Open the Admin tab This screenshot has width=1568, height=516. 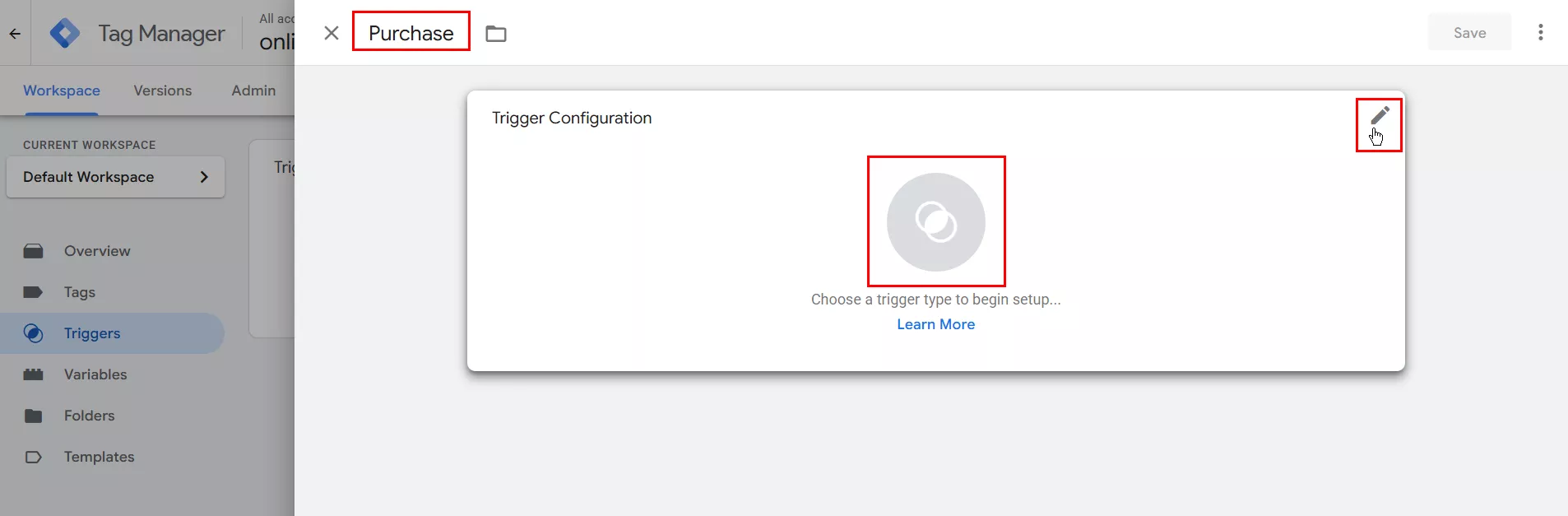coord(253,91)
